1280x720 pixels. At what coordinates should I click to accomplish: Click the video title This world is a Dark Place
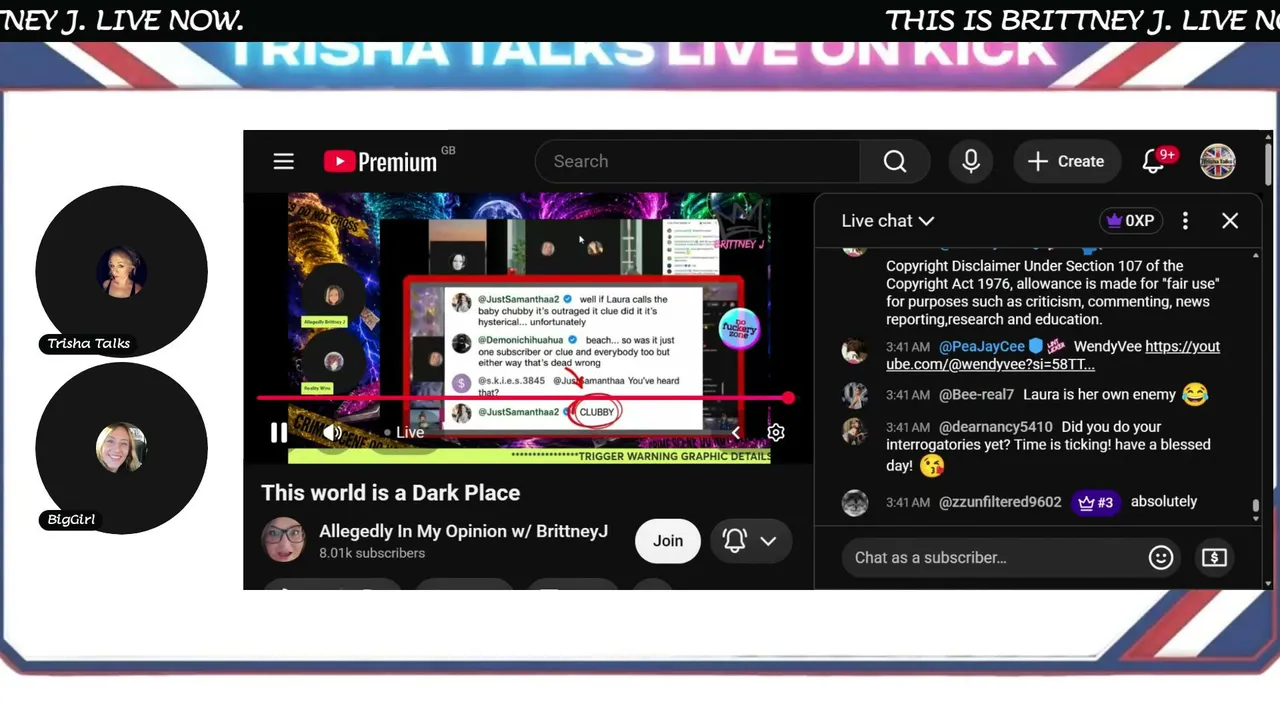391,493
